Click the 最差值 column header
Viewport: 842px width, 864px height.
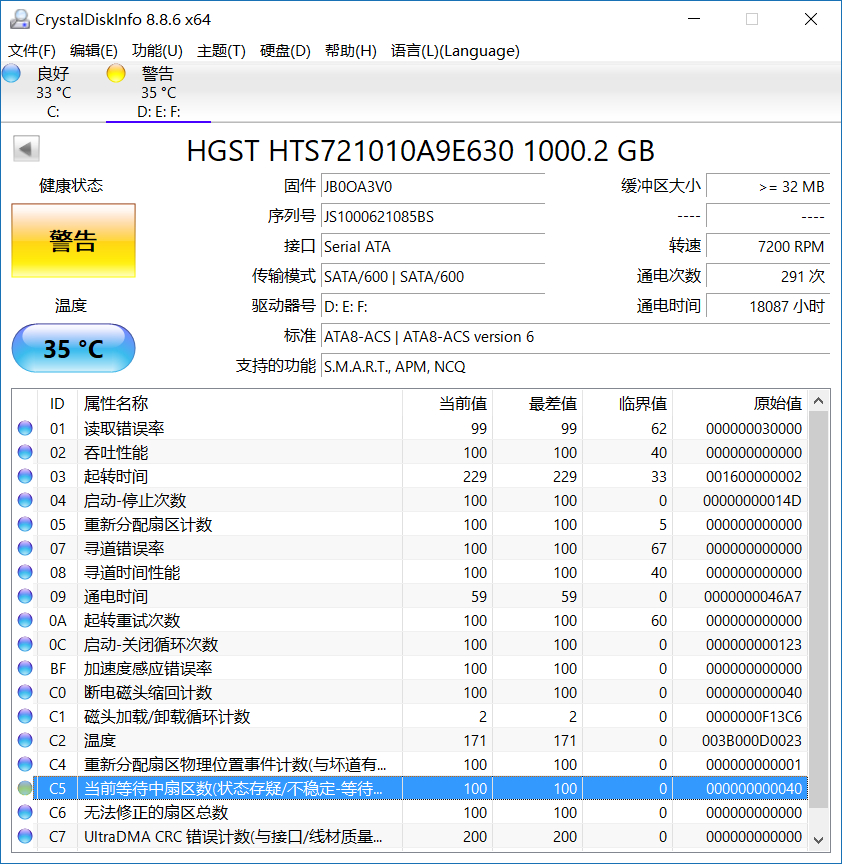tap(537, 403)
